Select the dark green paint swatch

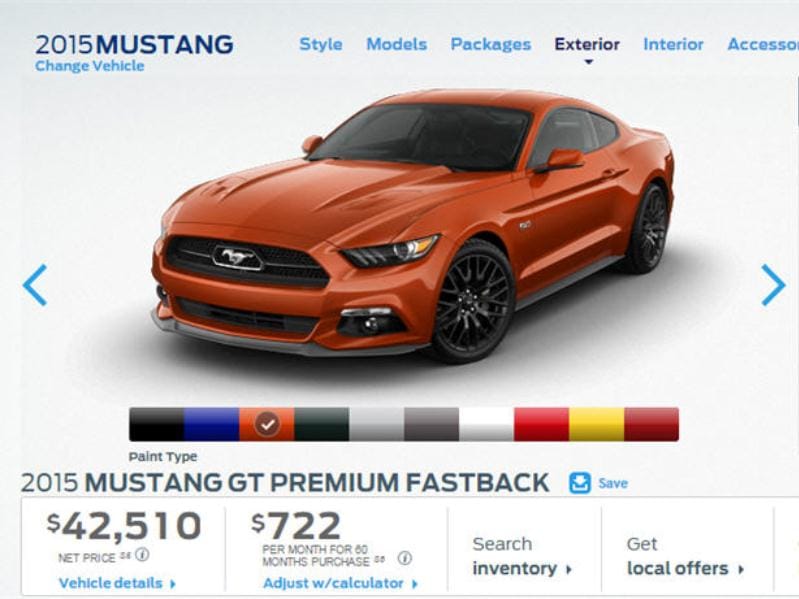tap(322, 424)
